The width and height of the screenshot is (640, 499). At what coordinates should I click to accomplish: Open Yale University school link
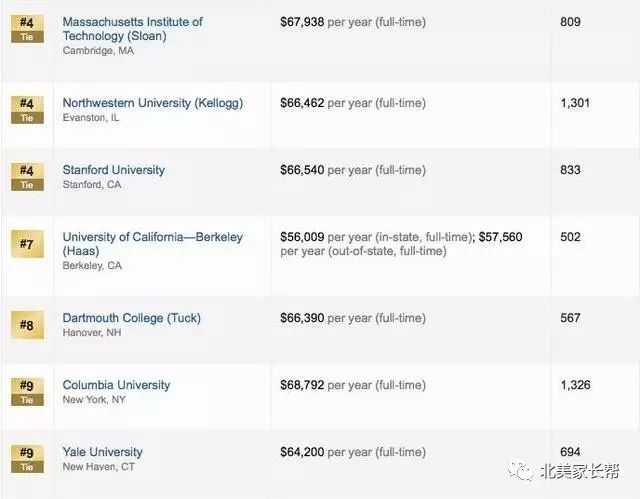(102, 452)
